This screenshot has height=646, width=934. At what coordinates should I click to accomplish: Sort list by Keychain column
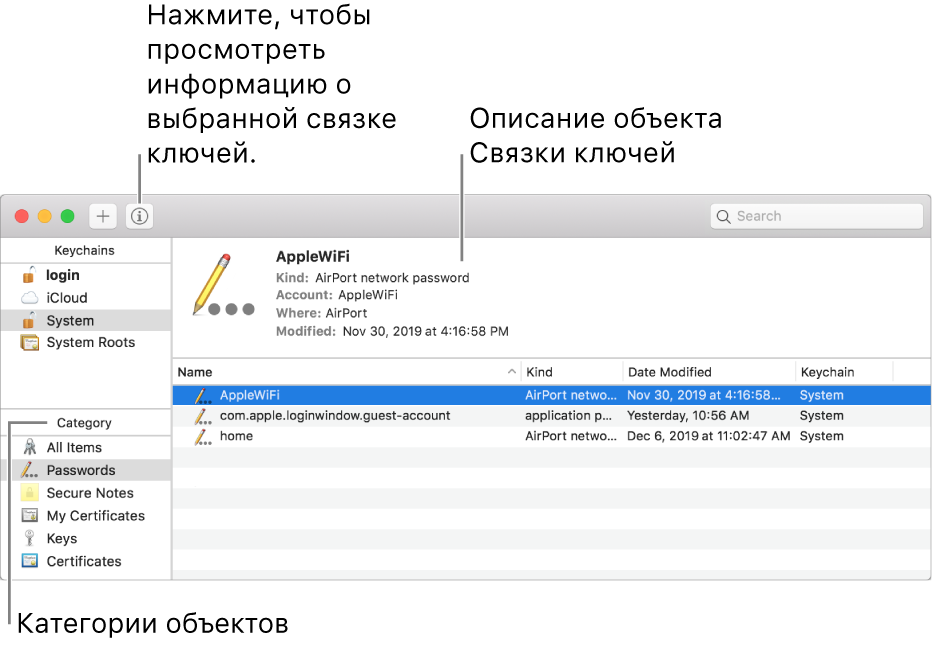pos(844,372)
